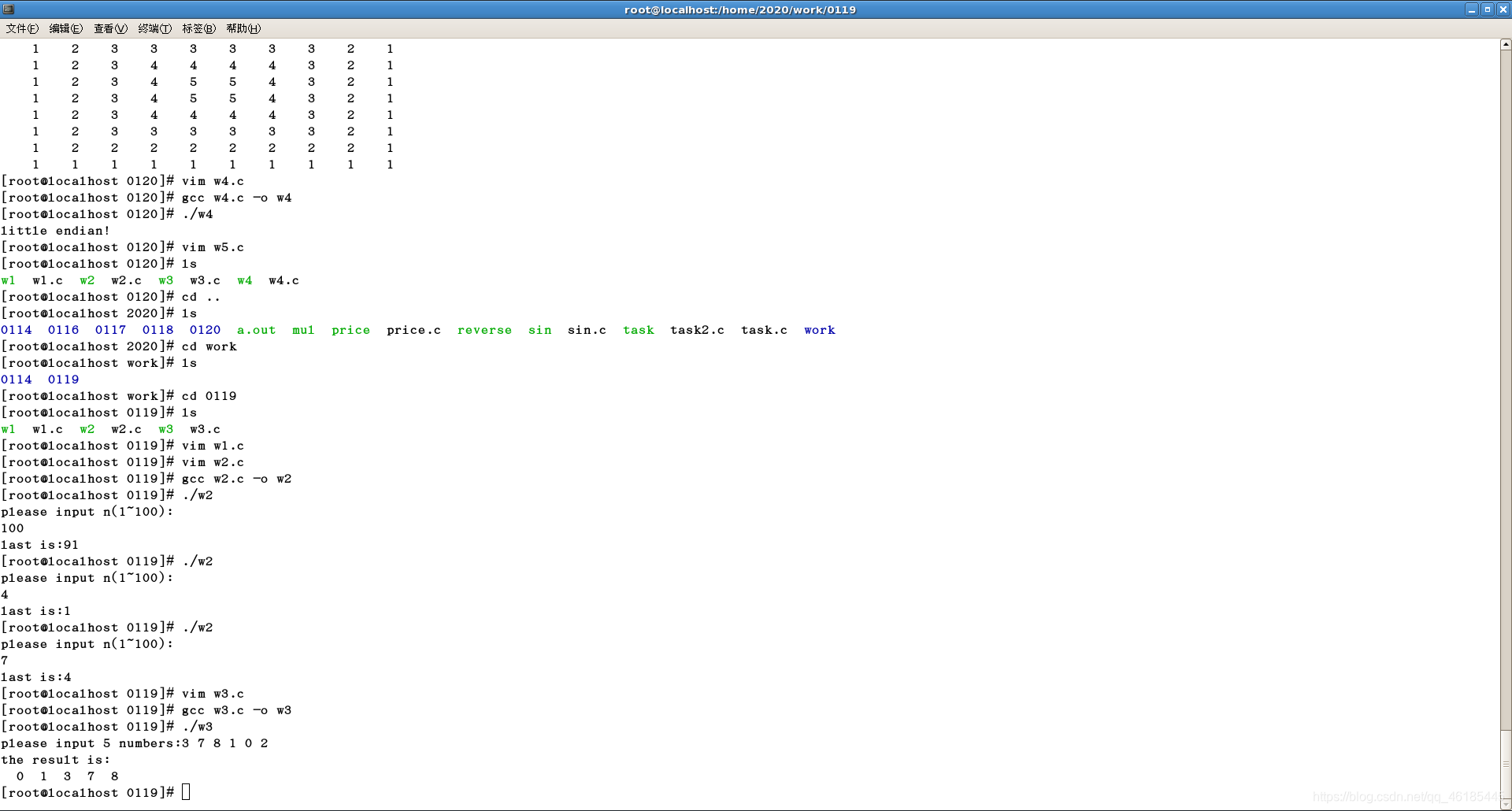Click the 'mul' executable name
The image size is (1512, 811).
point(303,330)
